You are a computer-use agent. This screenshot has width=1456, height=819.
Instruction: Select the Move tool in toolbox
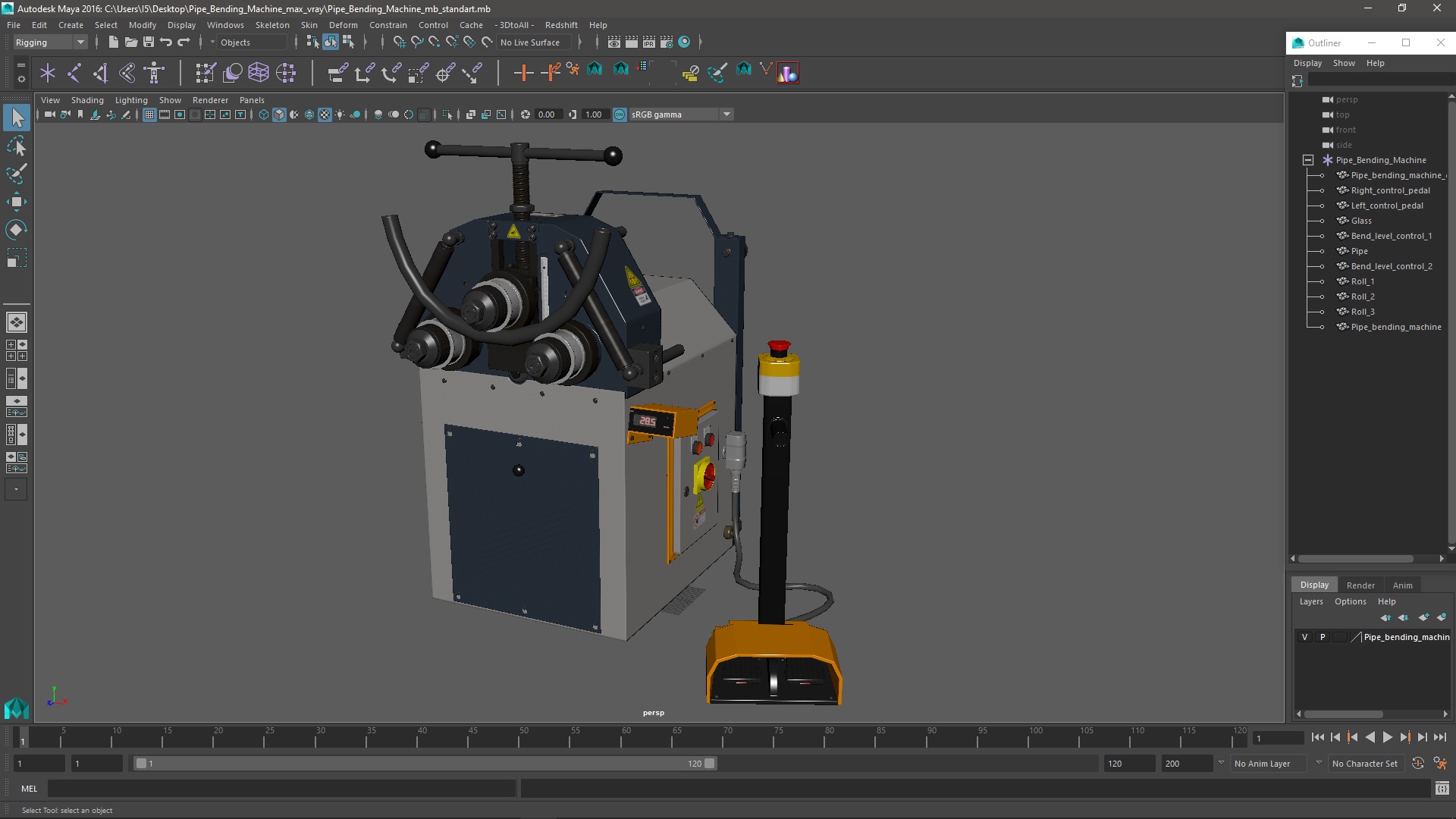click(x=16, y=202)
